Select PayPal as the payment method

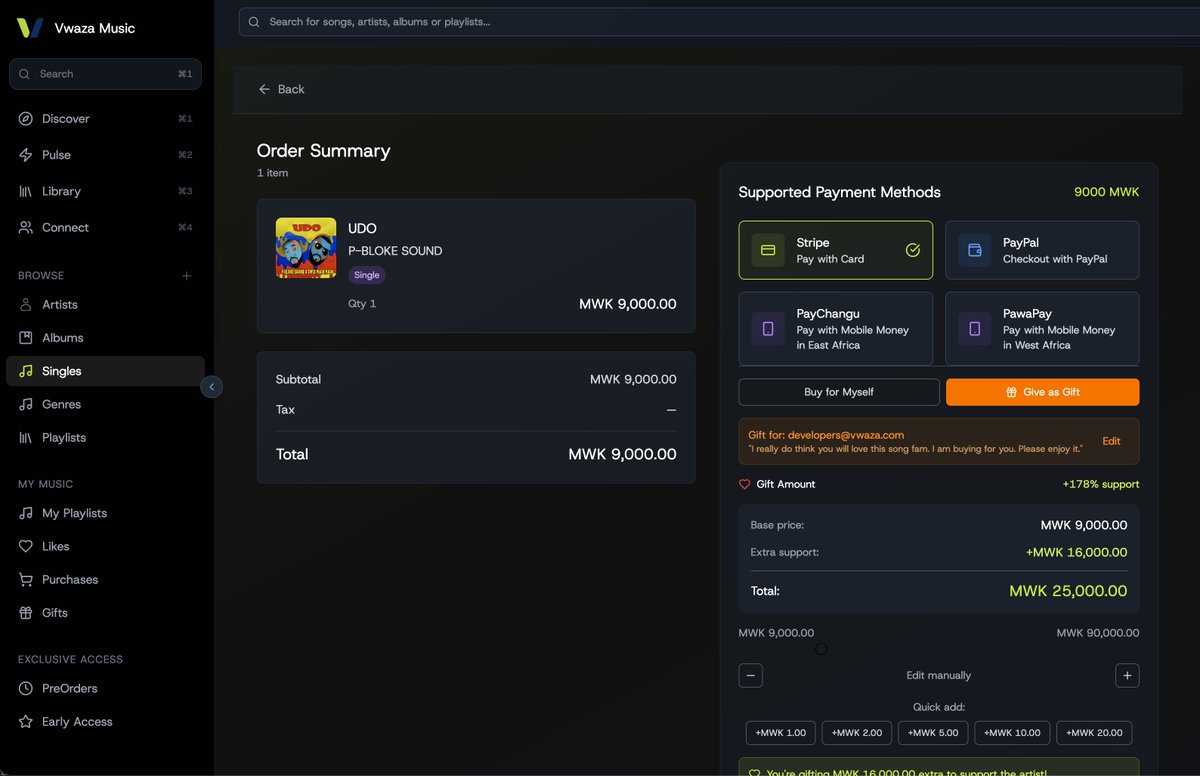point(1042,250)
